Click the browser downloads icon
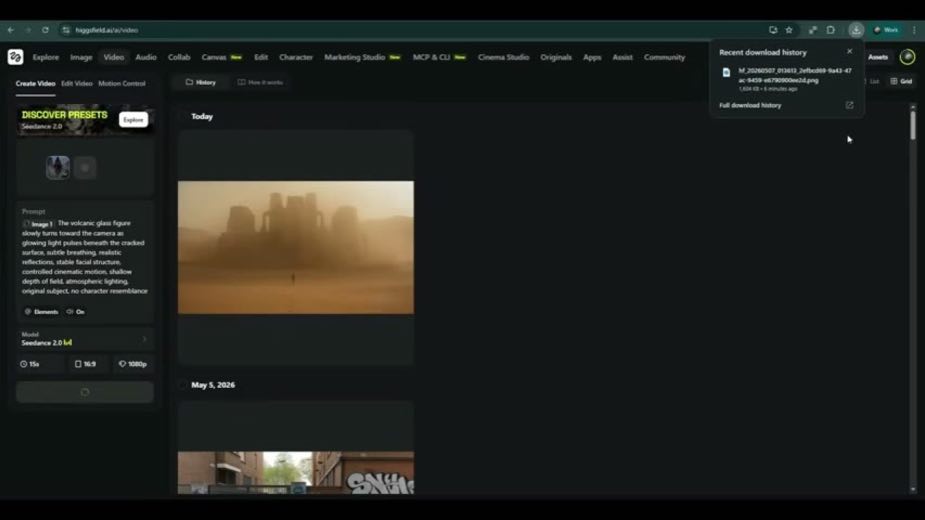 pyautogui.click(x=856, y=30)
